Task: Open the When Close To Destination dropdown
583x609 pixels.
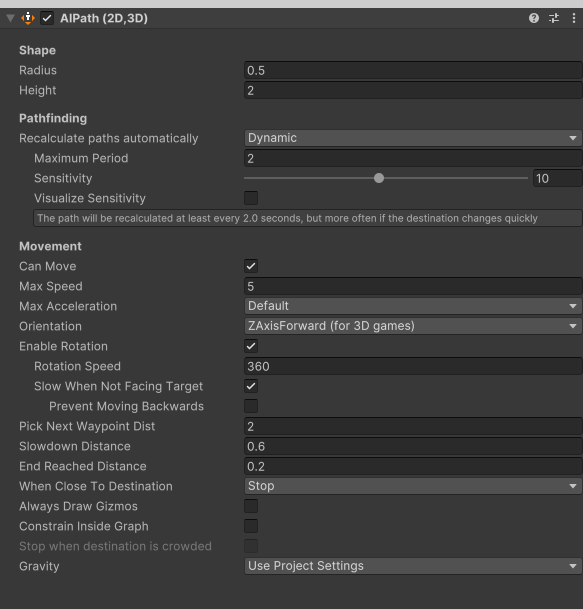Action: [413, 486]
